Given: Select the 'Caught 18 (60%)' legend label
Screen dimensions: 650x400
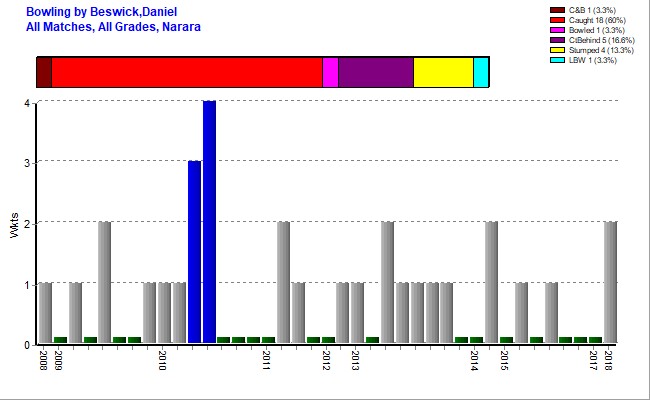Looking at the screenshot, I should click(597, 20).
